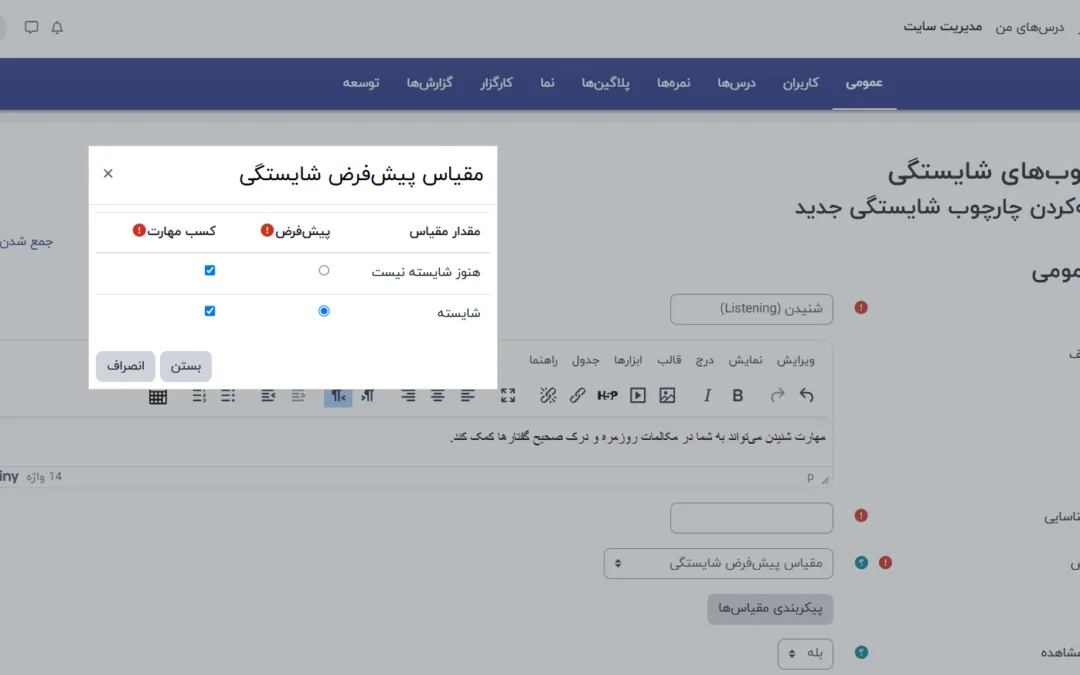Image resolution: width=1080 pixels, height=675 pixels.
Task: Switch to the 'کاربران' navigation tab
Action: pyautogui.click(x=800, y=83)
